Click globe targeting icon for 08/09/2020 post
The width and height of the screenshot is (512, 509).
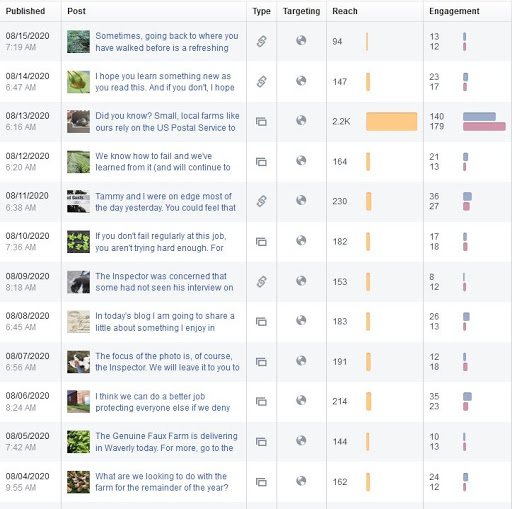click(x=301, y=281)
